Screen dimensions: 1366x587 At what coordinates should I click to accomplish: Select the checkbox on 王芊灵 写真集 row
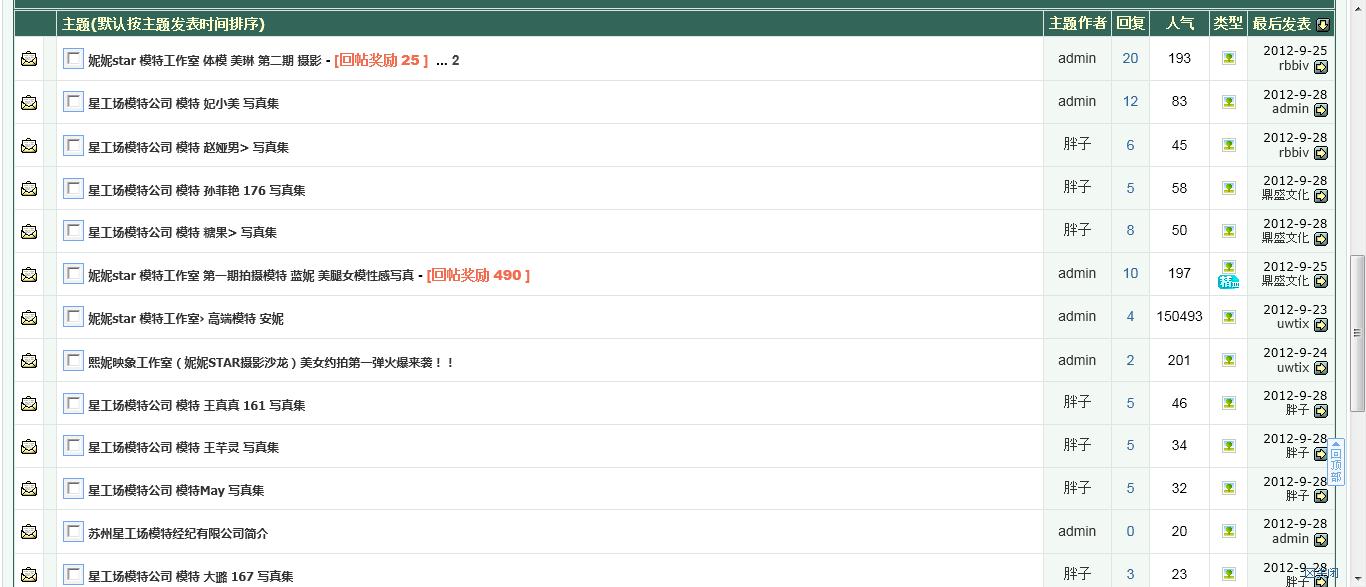(x=73, y=445)
